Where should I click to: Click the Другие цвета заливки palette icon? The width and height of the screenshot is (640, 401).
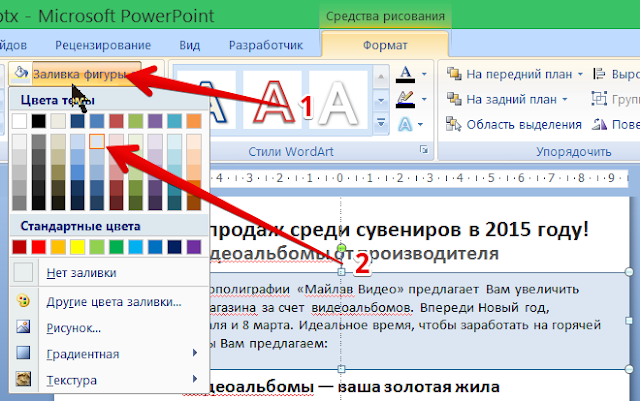[23, 301]
